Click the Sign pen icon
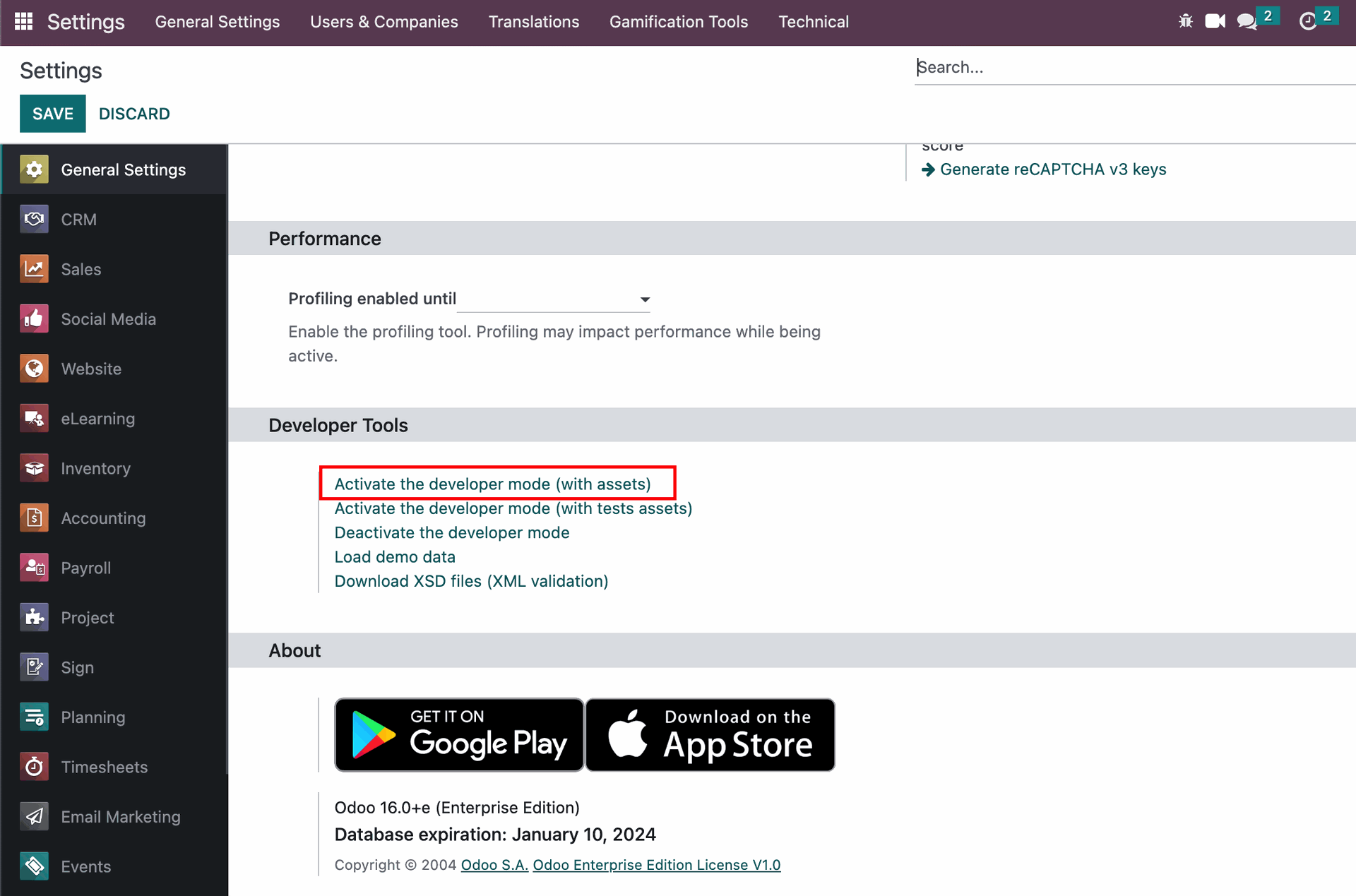 (x=34, y=667)
